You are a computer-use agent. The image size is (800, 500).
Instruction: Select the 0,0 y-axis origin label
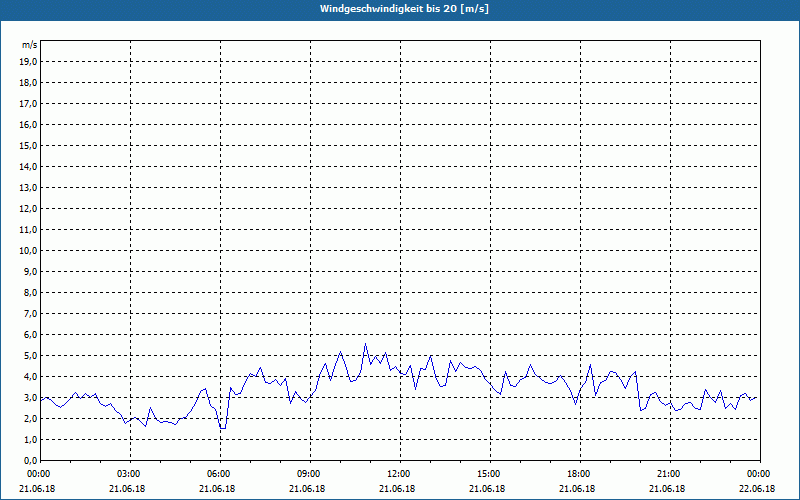30,460
